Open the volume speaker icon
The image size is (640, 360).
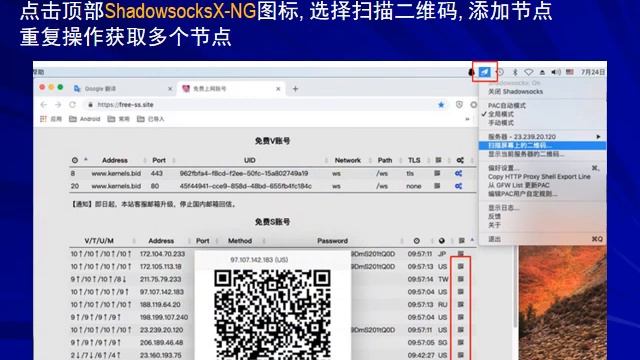556,72
